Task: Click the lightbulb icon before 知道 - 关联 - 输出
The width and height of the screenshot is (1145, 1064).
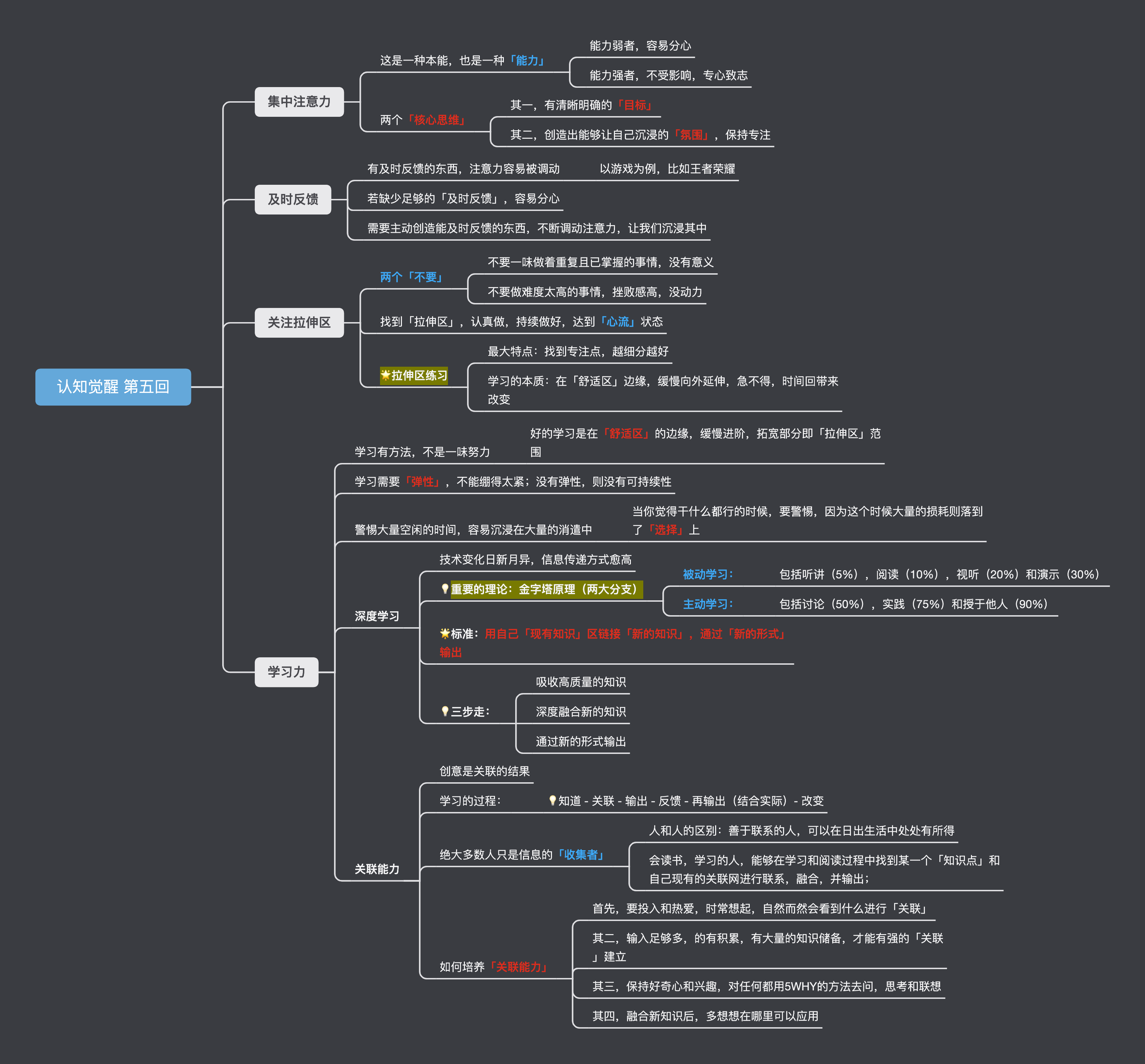Action: 552,800
